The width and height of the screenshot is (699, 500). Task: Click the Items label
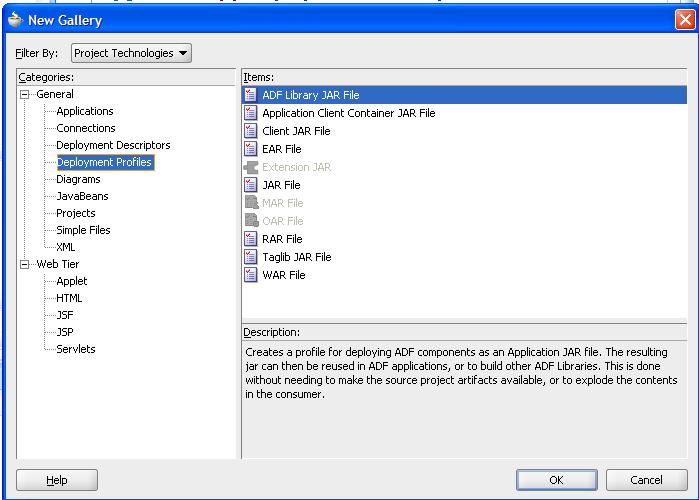pos(258,77)
